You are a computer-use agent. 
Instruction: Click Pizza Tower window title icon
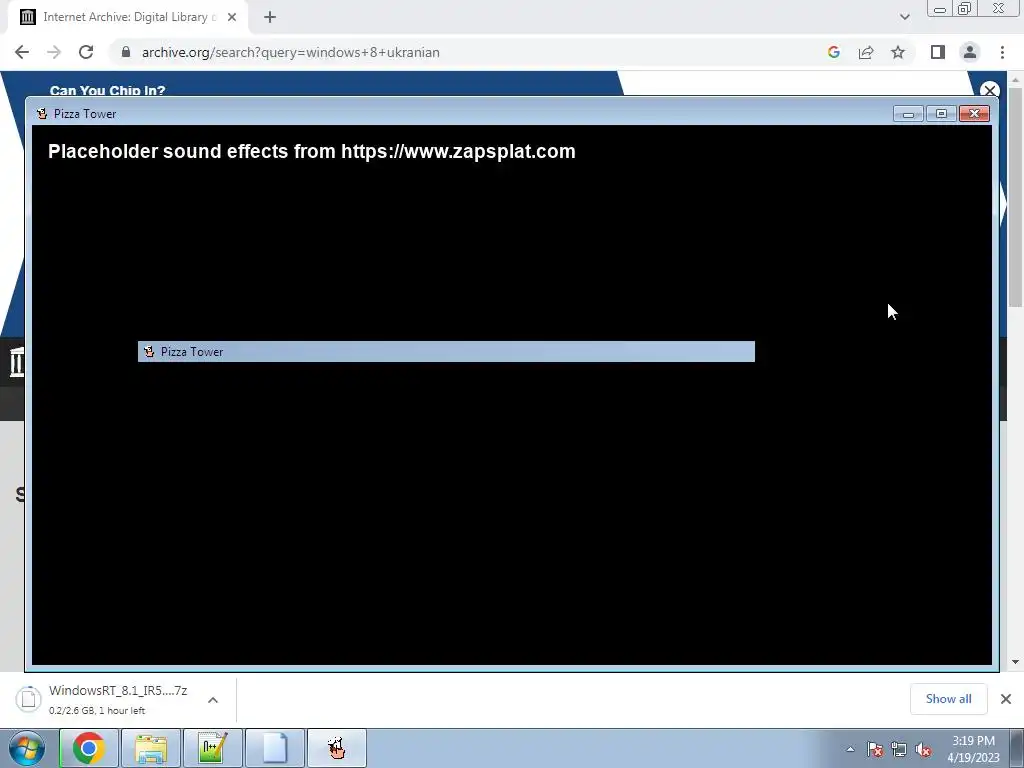click(x=42, y=114)
